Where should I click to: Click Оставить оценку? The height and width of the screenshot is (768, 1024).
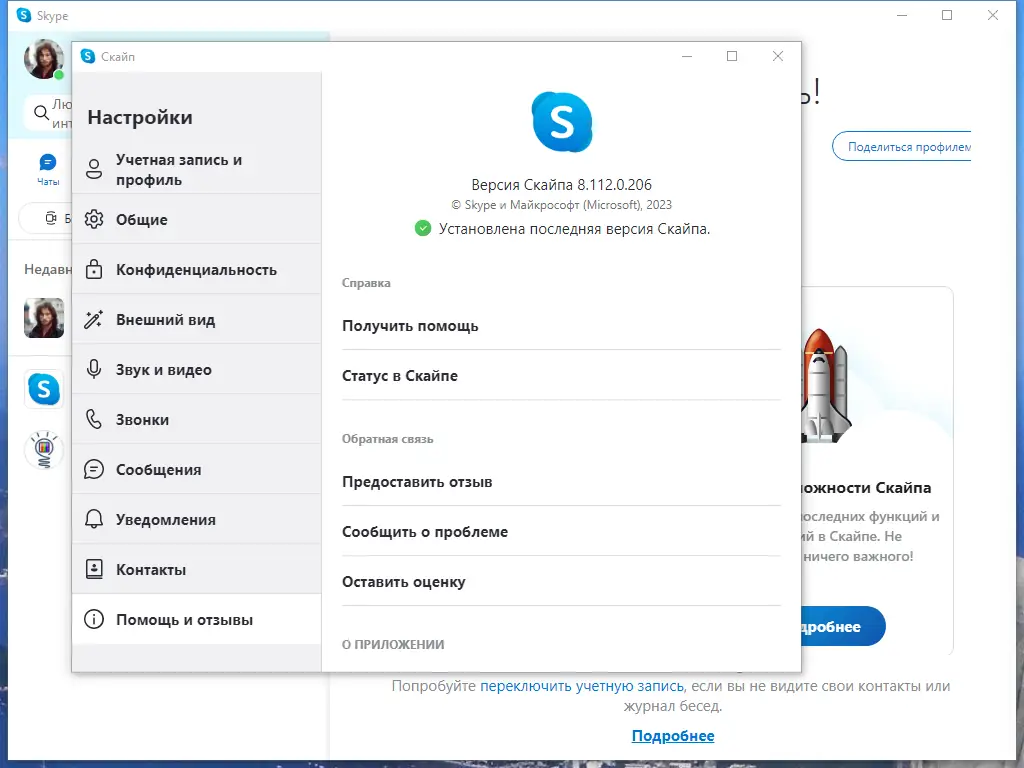point(562,581)
